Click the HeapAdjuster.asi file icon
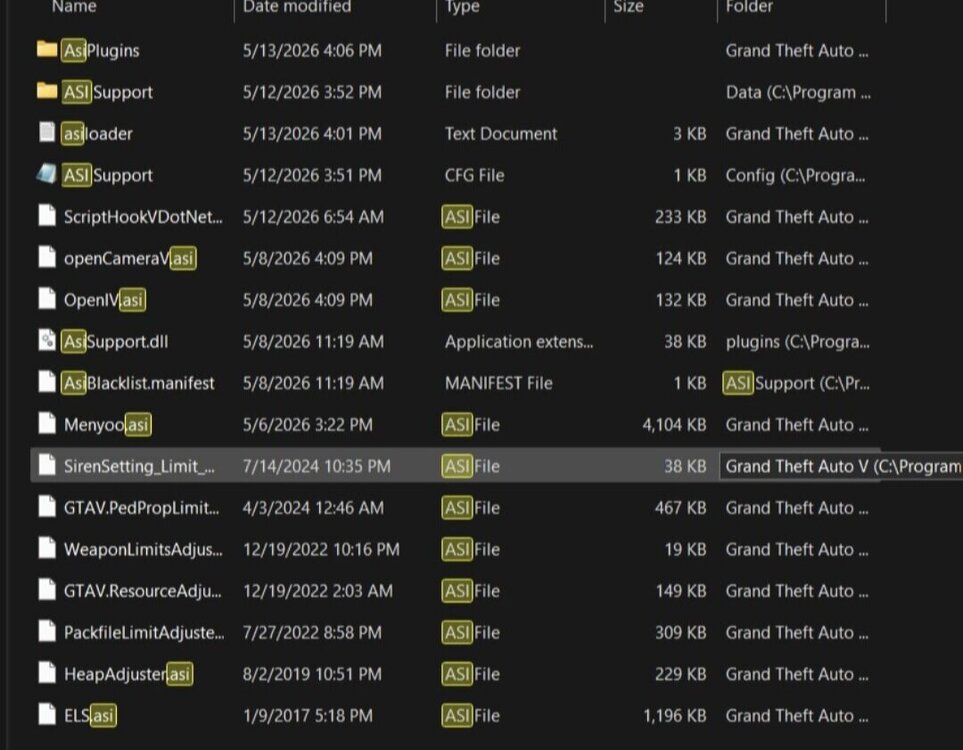The height and width of the screenshot is (750, 963). coord(47,673)
